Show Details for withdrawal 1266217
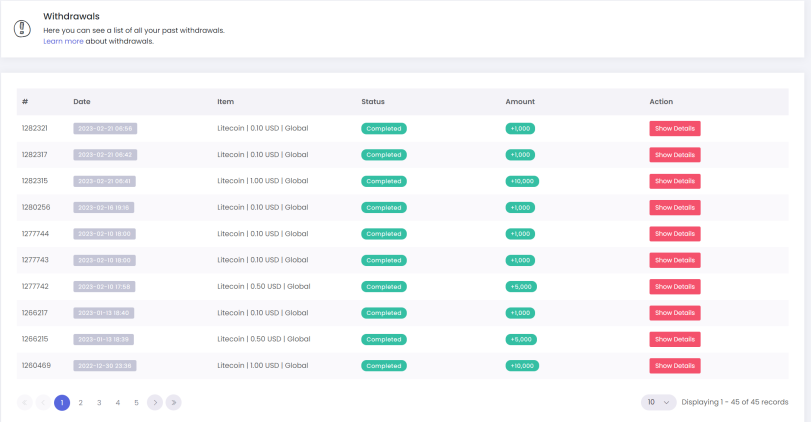Image resolution: width=811 pixels, height=422 pixels. (x=675, y=313)
